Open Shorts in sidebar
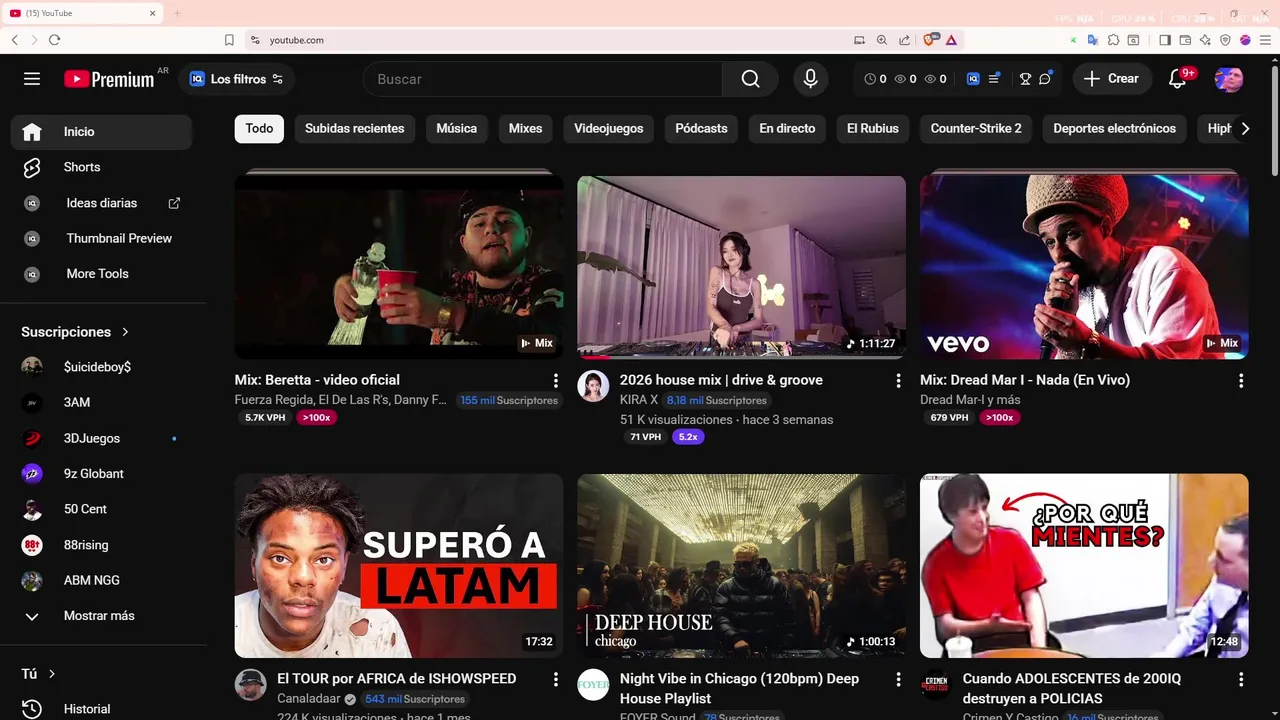The image size is (1280, 720). (x=102, y=167)
